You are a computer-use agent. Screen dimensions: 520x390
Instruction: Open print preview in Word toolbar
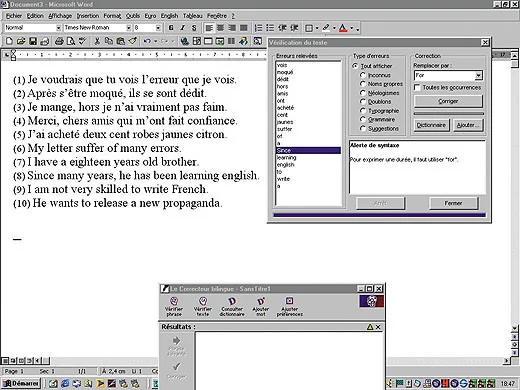coord(71,41)
